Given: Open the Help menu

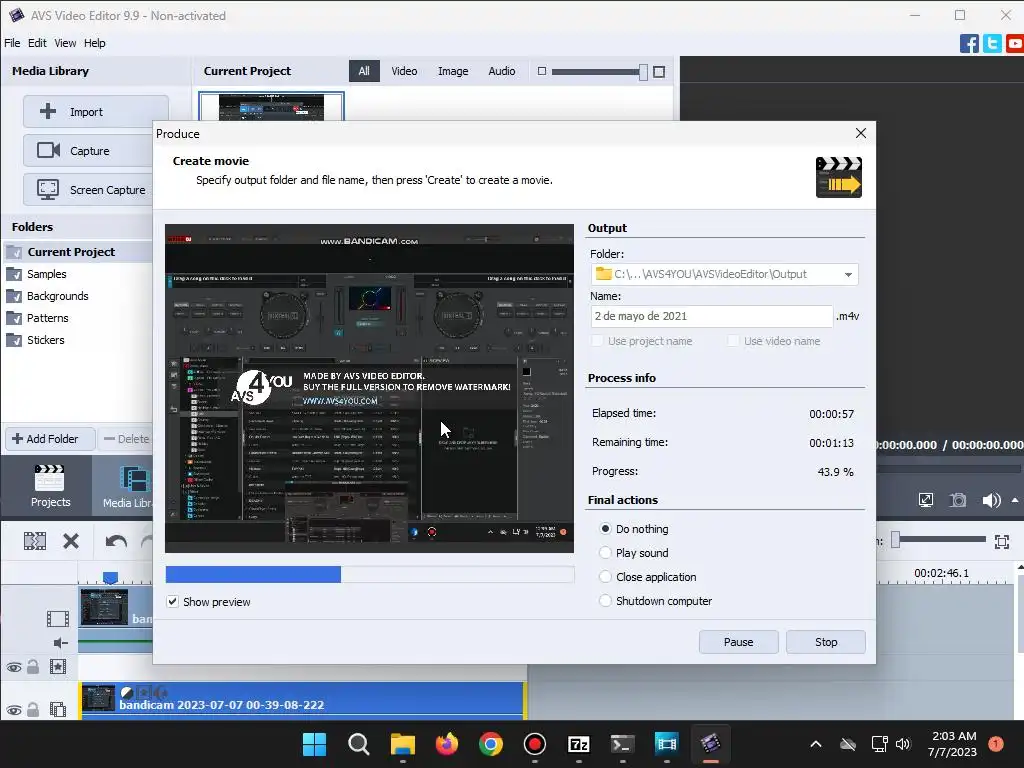Looking at the screenshot, I should 95,43.
